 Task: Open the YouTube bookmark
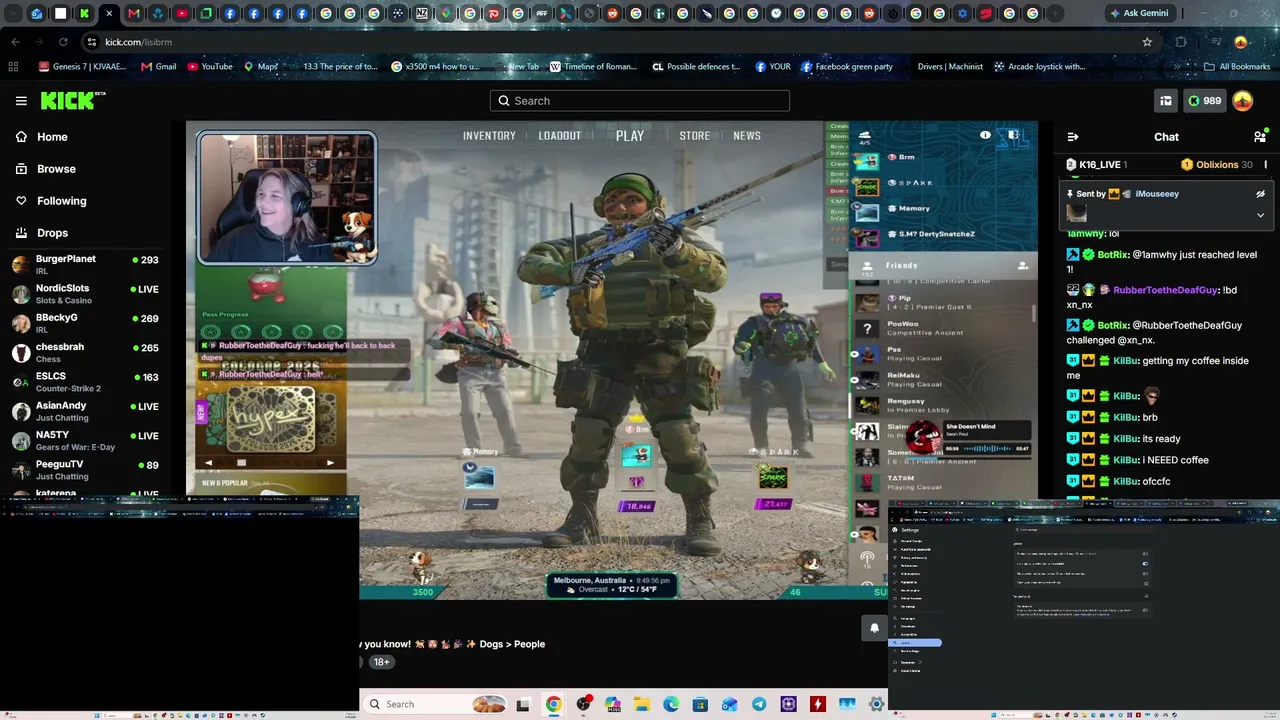(x=210, y=67)
